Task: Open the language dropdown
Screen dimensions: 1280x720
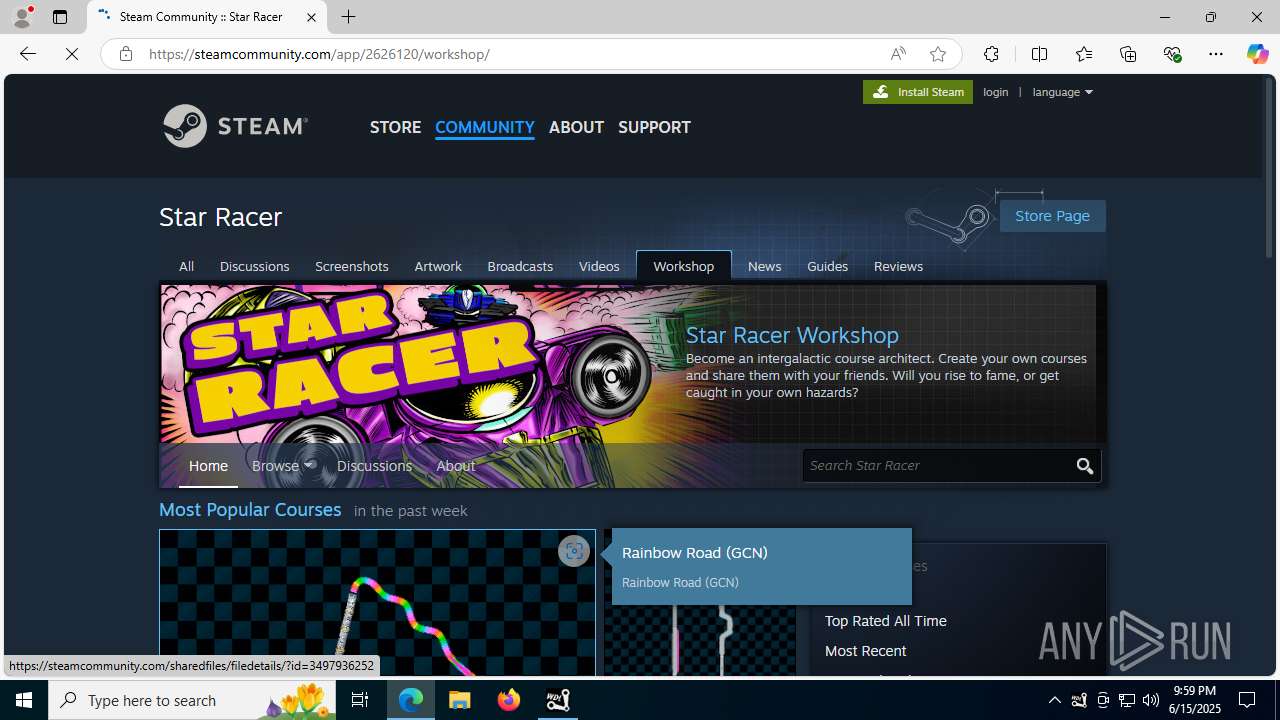Action: coord(1062,92)
